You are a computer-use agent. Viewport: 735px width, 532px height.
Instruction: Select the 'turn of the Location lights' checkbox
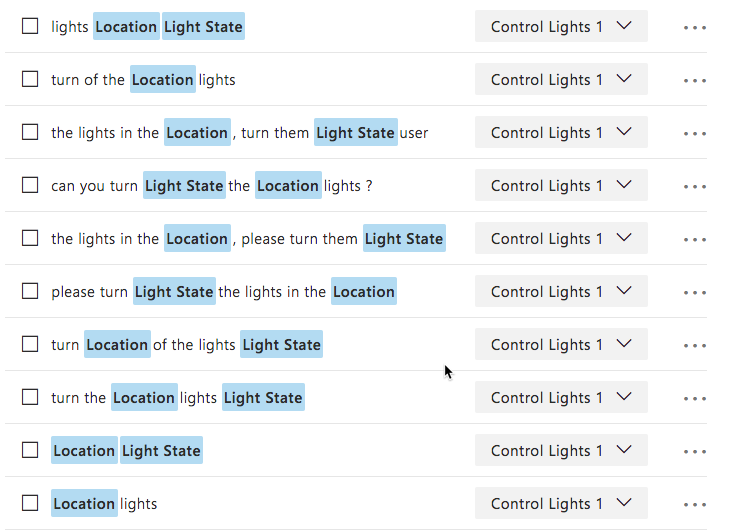click(30, 79)
